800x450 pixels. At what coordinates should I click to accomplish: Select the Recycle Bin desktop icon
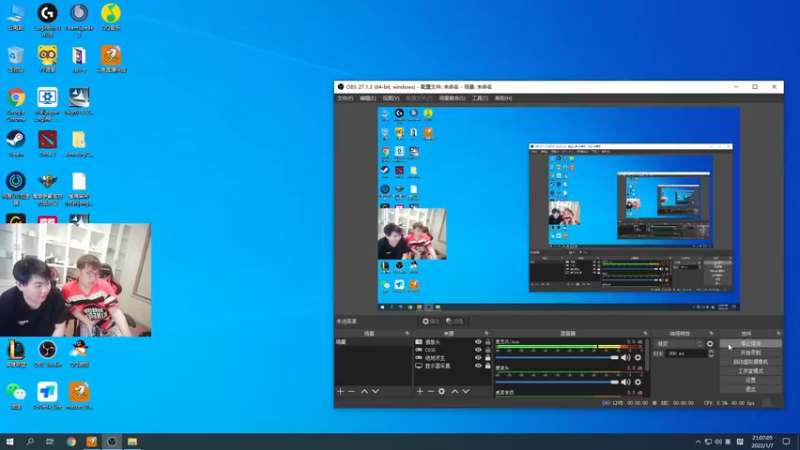point(16,59)
